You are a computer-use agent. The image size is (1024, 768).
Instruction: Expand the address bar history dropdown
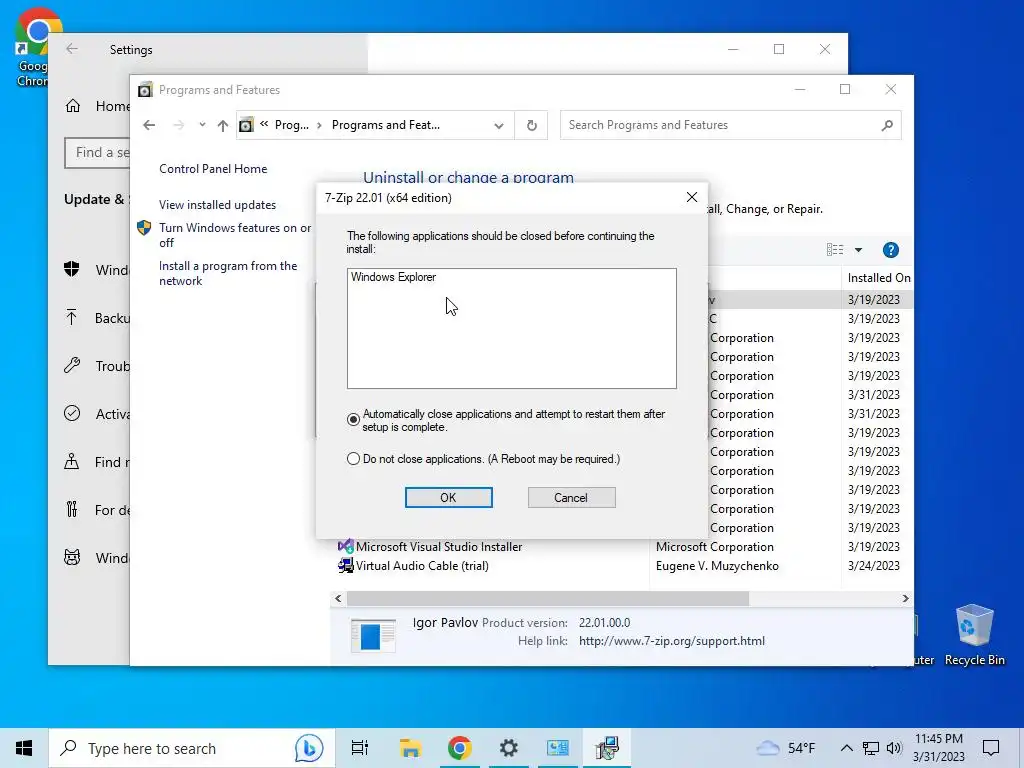point(499,125)
